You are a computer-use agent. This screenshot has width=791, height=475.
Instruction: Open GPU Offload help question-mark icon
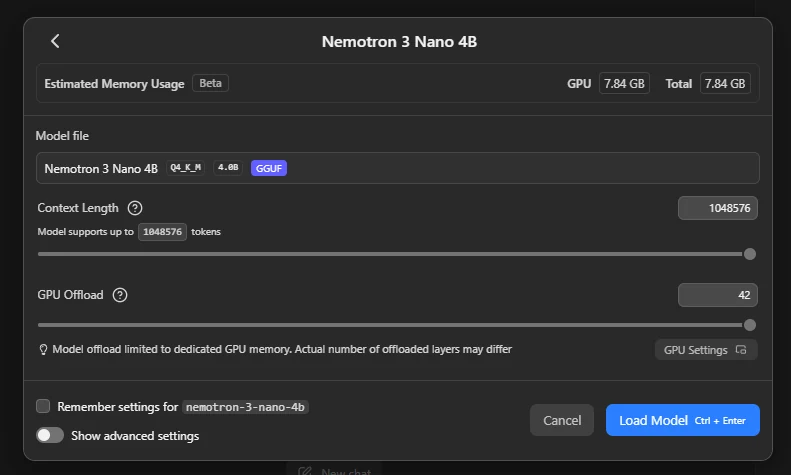[120, 295]
